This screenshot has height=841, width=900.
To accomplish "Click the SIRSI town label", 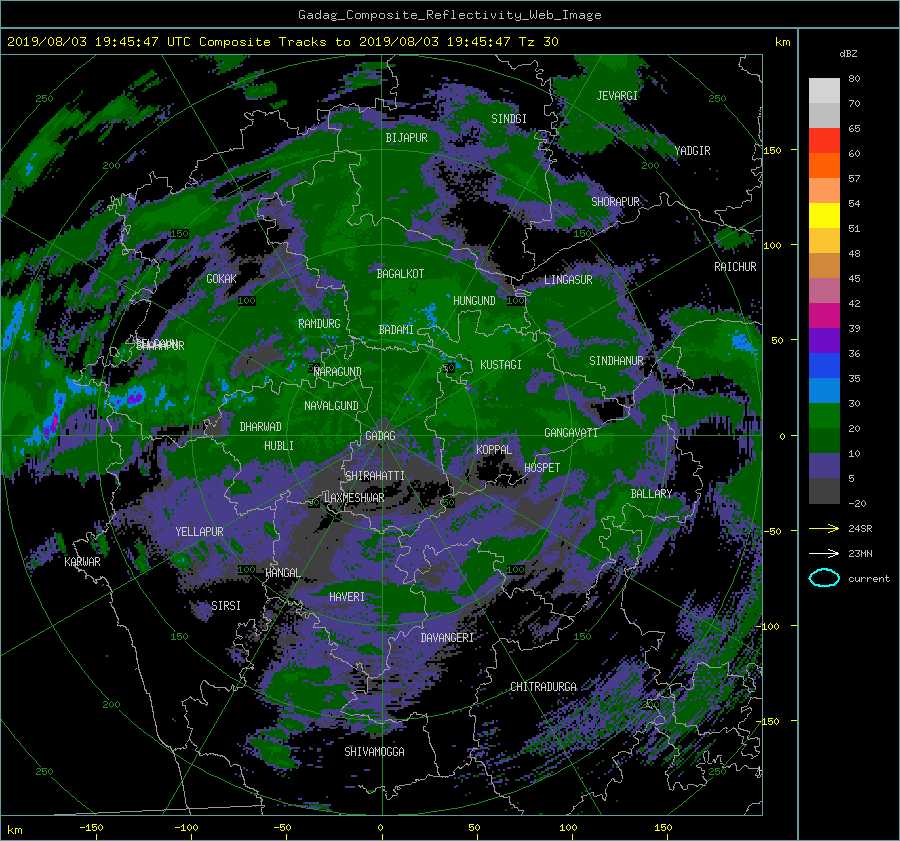I will pos(226,606).
